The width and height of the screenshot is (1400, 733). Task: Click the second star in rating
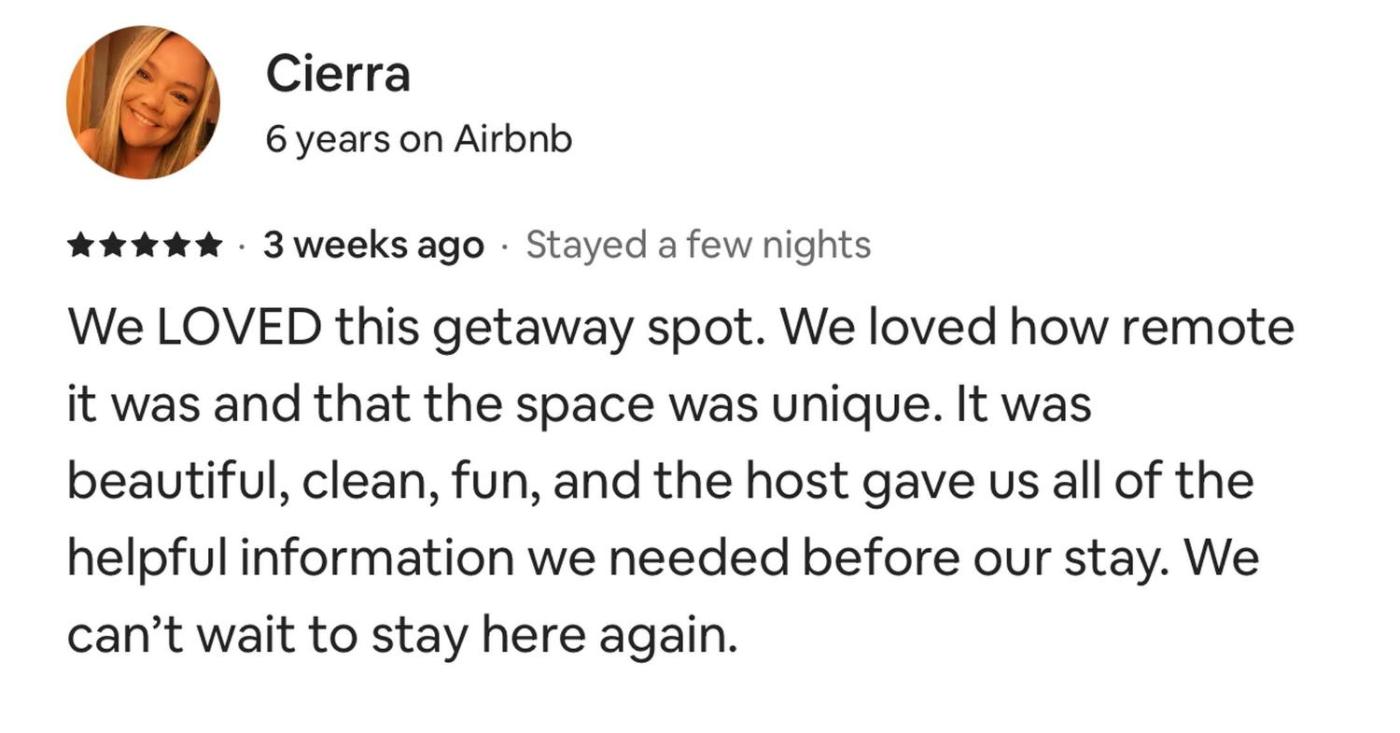click(x=113, y=245)
